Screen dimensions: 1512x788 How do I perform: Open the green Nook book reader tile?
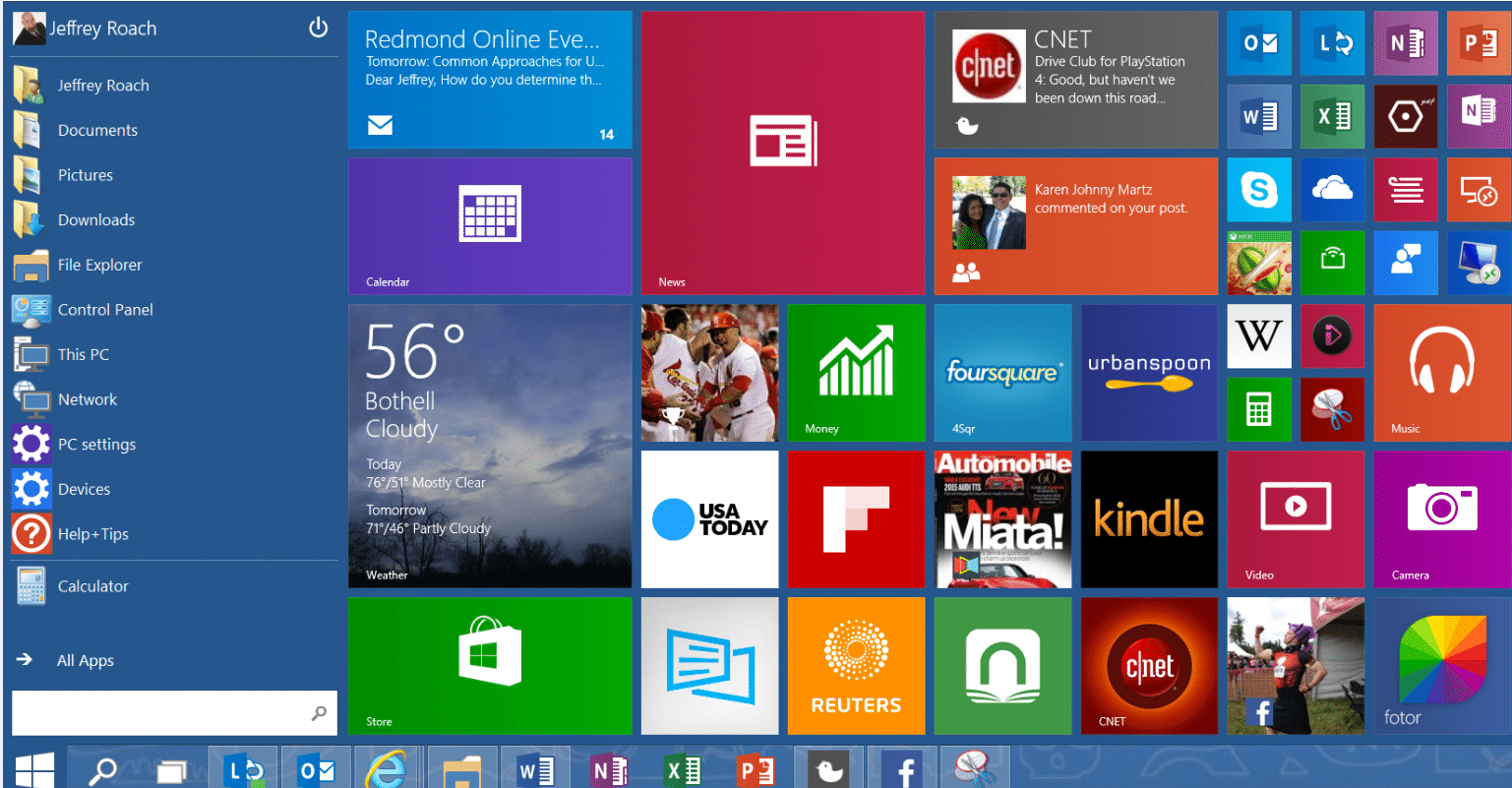click(x=1002, y=666)
